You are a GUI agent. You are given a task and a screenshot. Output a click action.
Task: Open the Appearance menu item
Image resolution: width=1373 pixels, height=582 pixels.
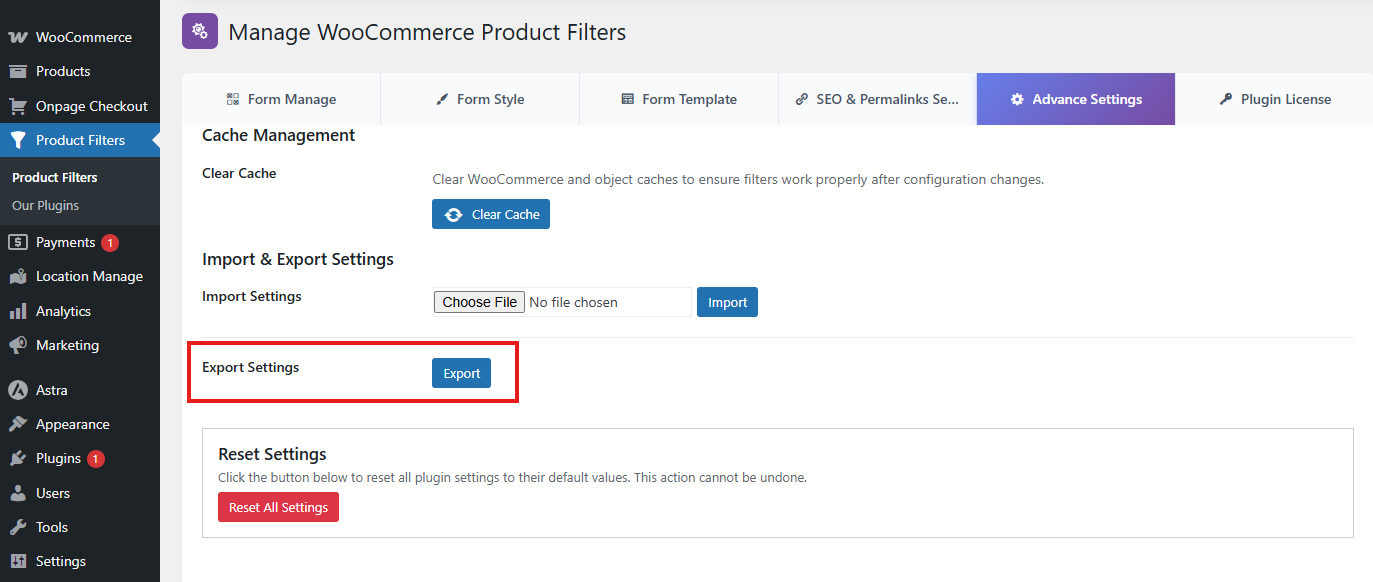[80, 424]
